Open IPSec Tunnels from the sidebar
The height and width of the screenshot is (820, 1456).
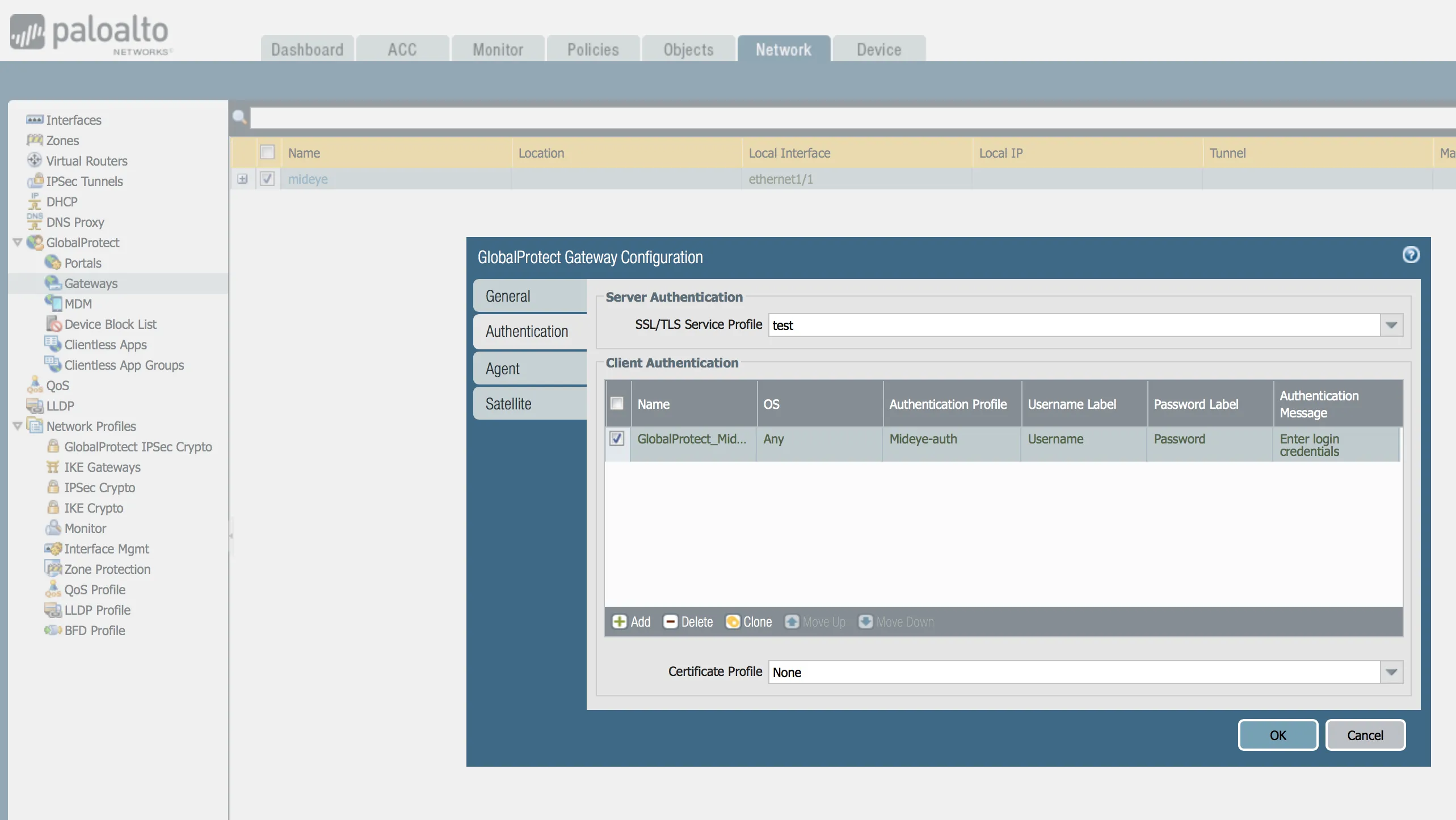[x=35, y=181]
